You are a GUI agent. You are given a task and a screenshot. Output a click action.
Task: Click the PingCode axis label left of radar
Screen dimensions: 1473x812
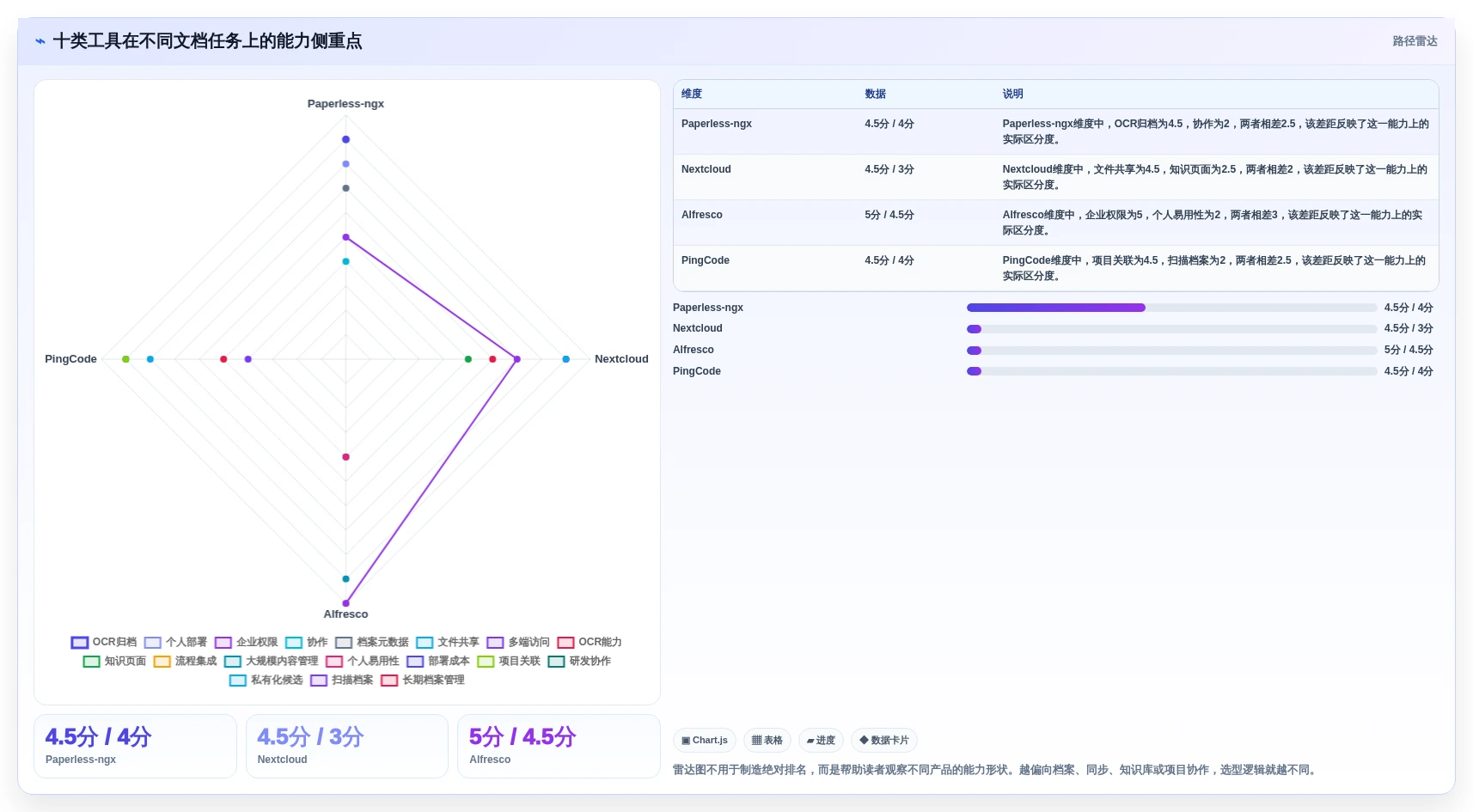point(70,359)
